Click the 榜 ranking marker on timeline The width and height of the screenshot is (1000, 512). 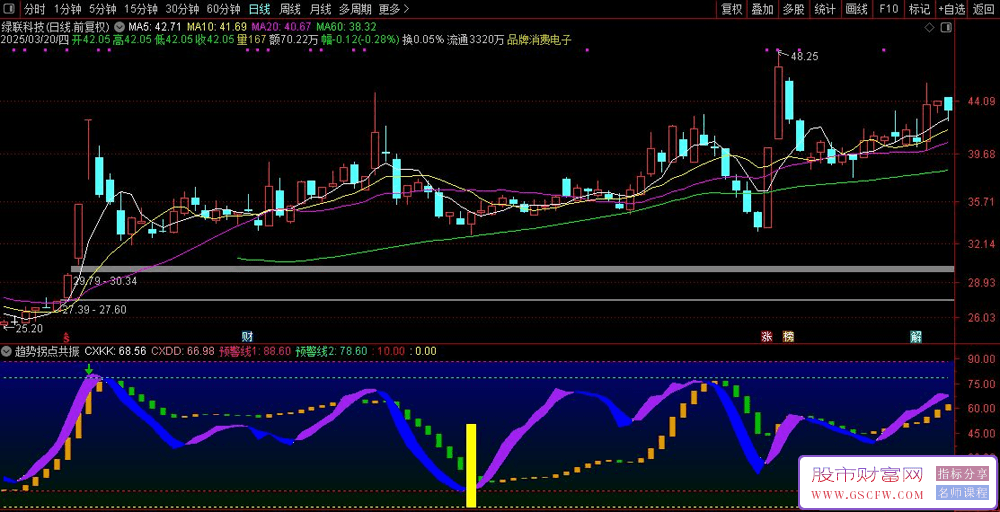click(789, 336)
